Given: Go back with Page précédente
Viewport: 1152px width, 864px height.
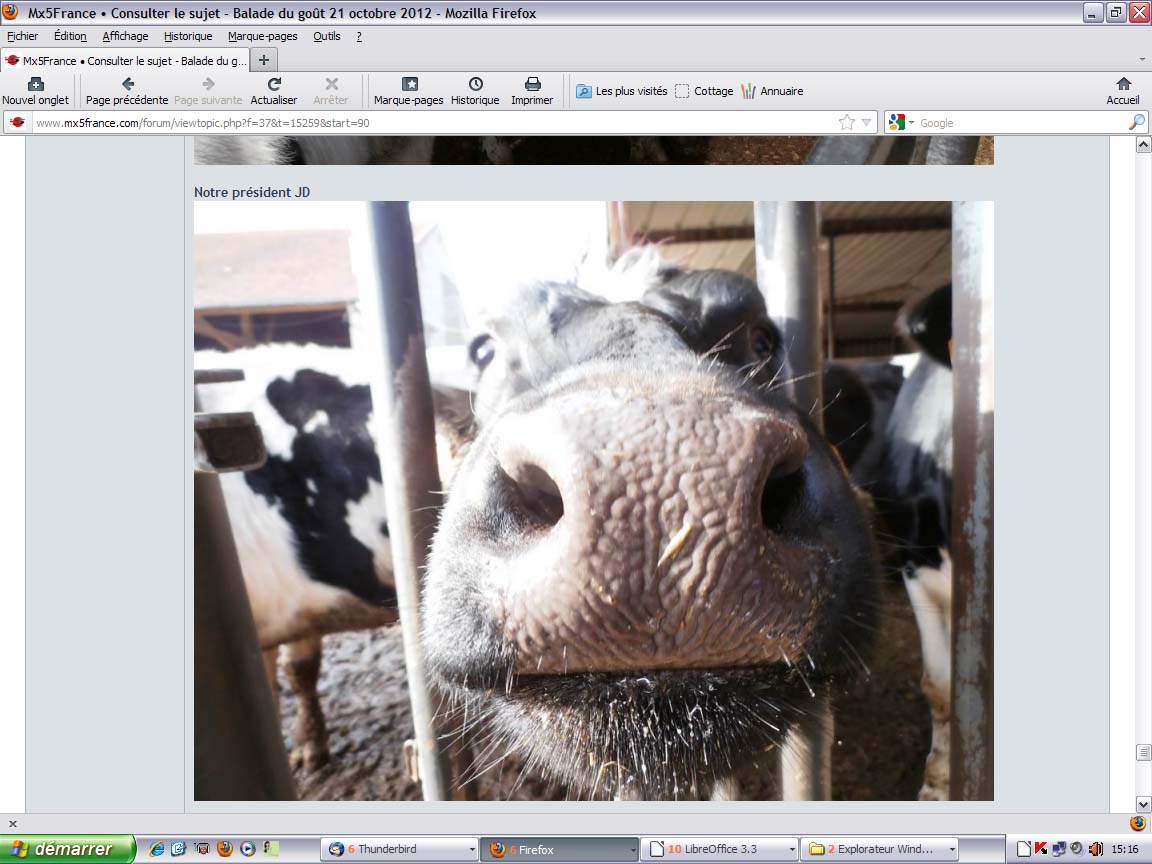Looking at the screenshot, I should coord(127,91).
